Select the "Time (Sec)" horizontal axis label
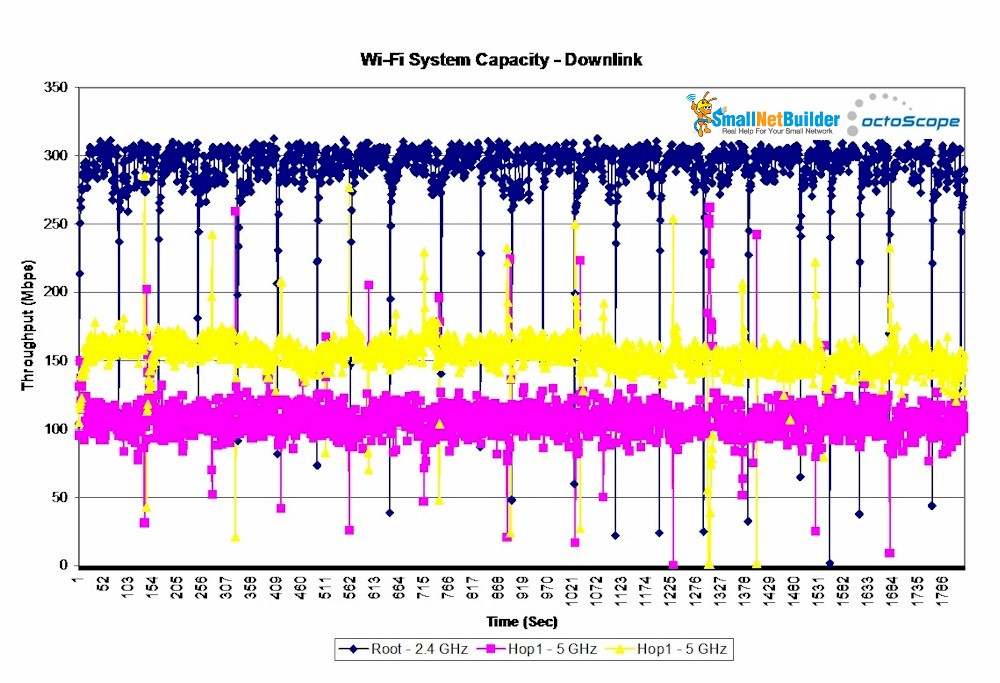1000x683 pixels. click(522, 621)
